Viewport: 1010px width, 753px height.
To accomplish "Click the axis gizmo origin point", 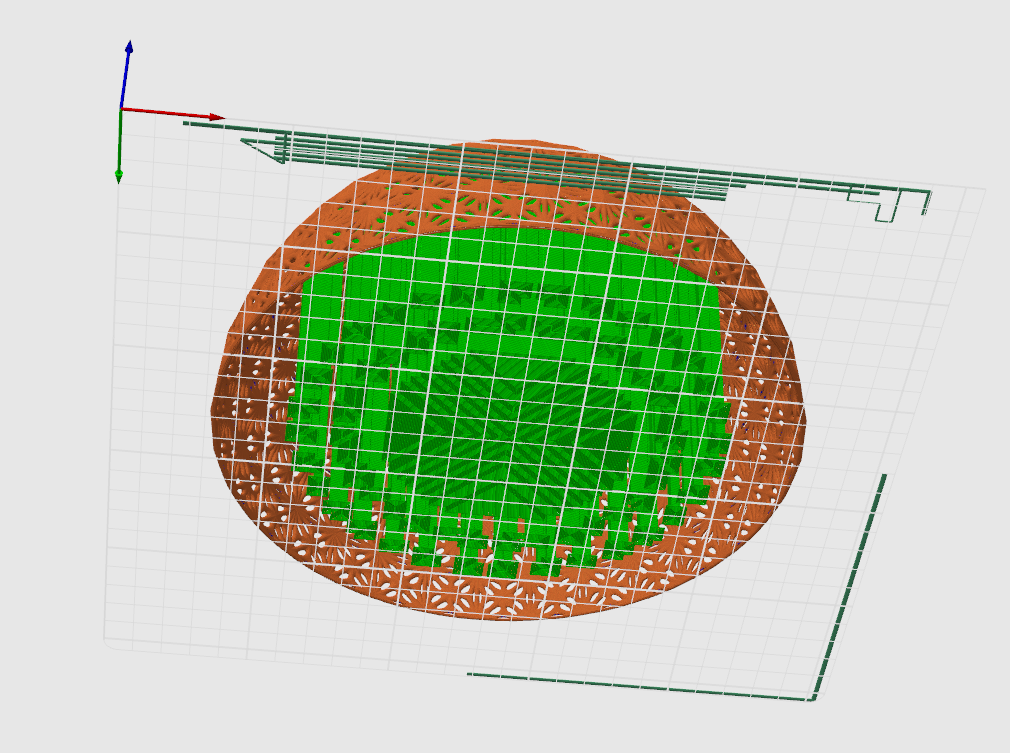I will click(121, 108).
